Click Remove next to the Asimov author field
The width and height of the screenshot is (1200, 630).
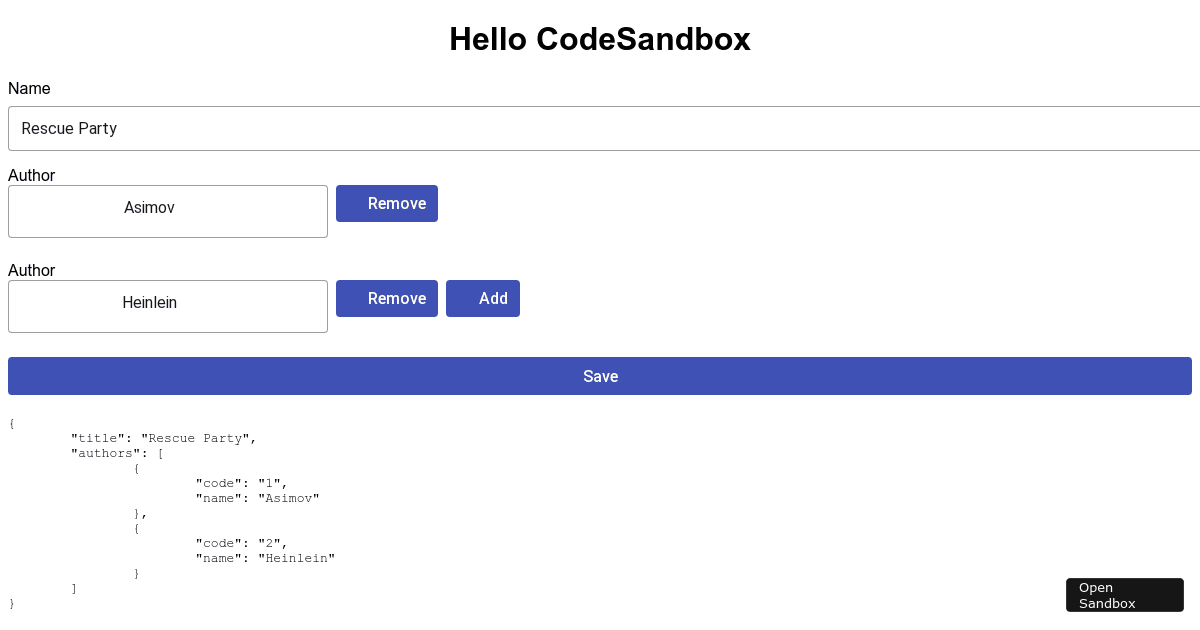pos(387,203)
